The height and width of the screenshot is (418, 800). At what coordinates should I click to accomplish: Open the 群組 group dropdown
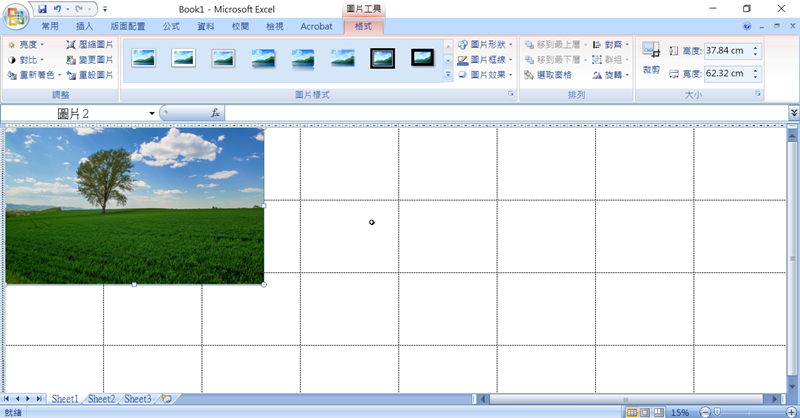[x=611, y=60]
